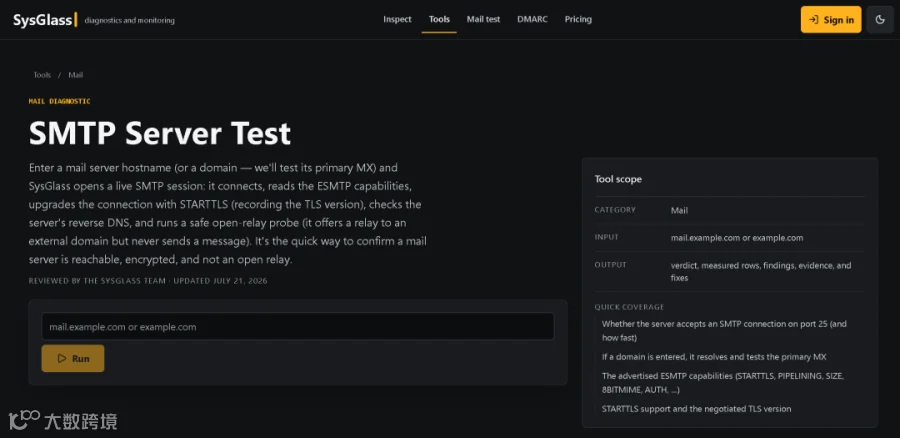Open the DMARC nav item
This screenshot has width=900, height=438.
(x=532, y=20)
